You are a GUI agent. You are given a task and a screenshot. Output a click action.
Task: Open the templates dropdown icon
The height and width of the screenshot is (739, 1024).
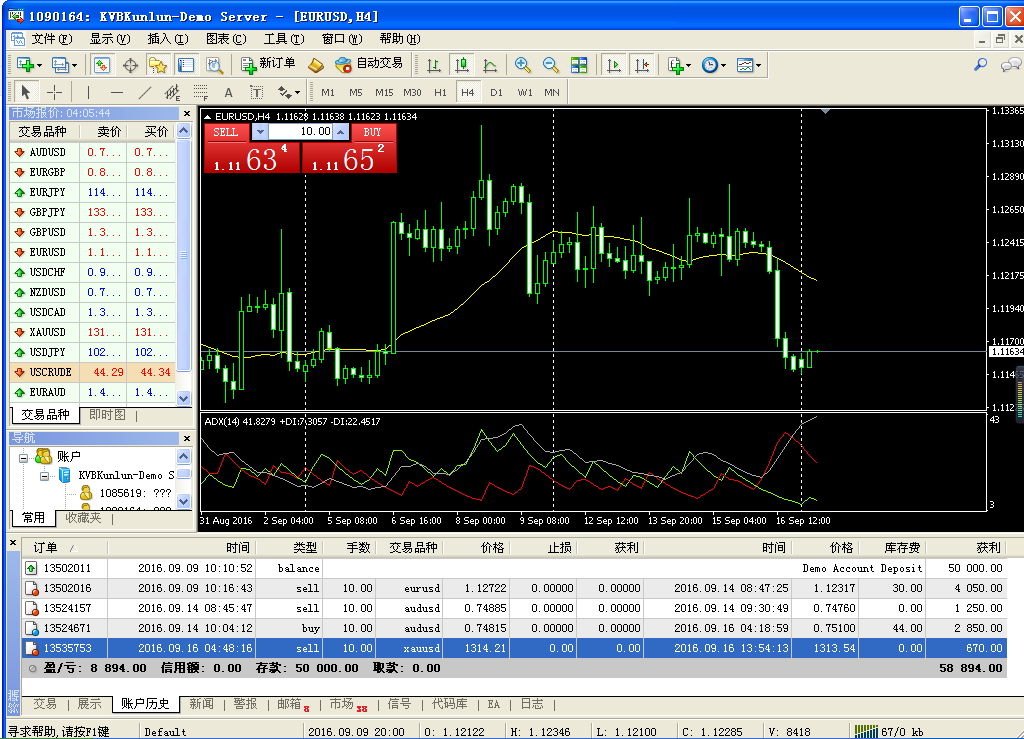click(748, 65)
